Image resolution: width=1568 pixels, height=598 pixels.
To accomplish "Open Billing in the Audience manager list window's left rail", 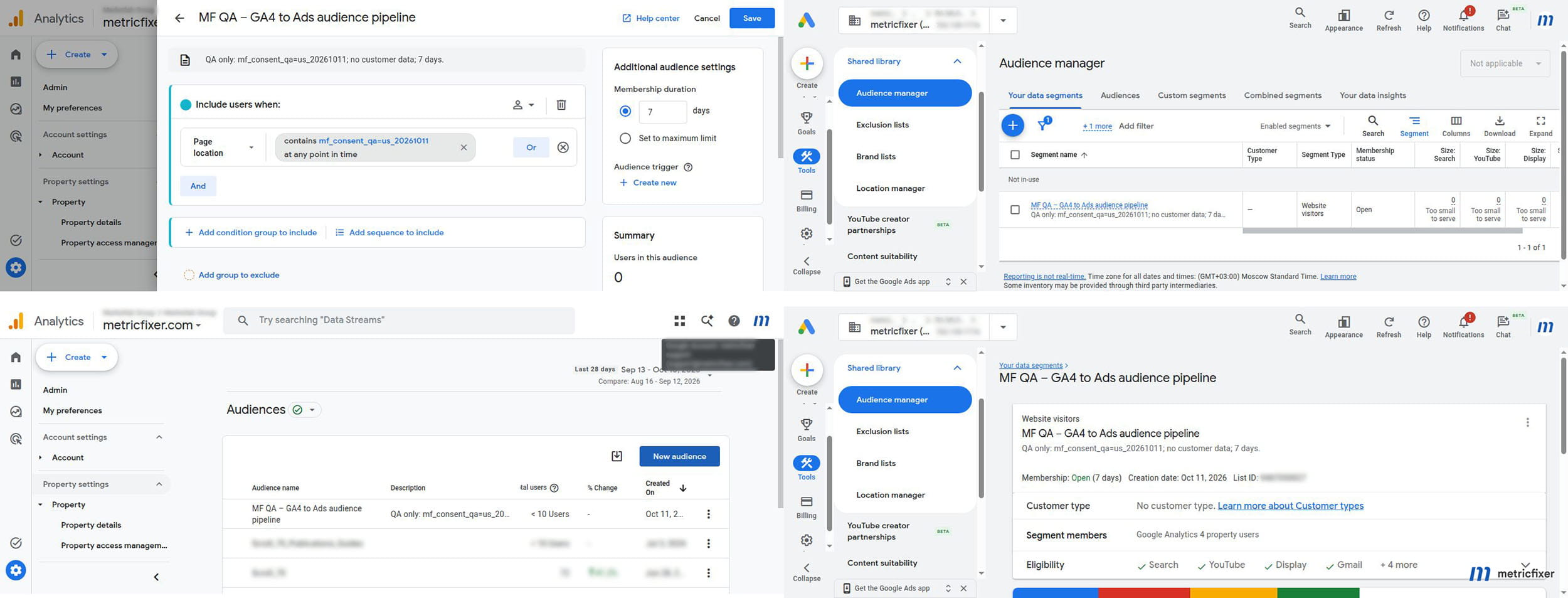I will pyautogui.click(x=807, y=201).
